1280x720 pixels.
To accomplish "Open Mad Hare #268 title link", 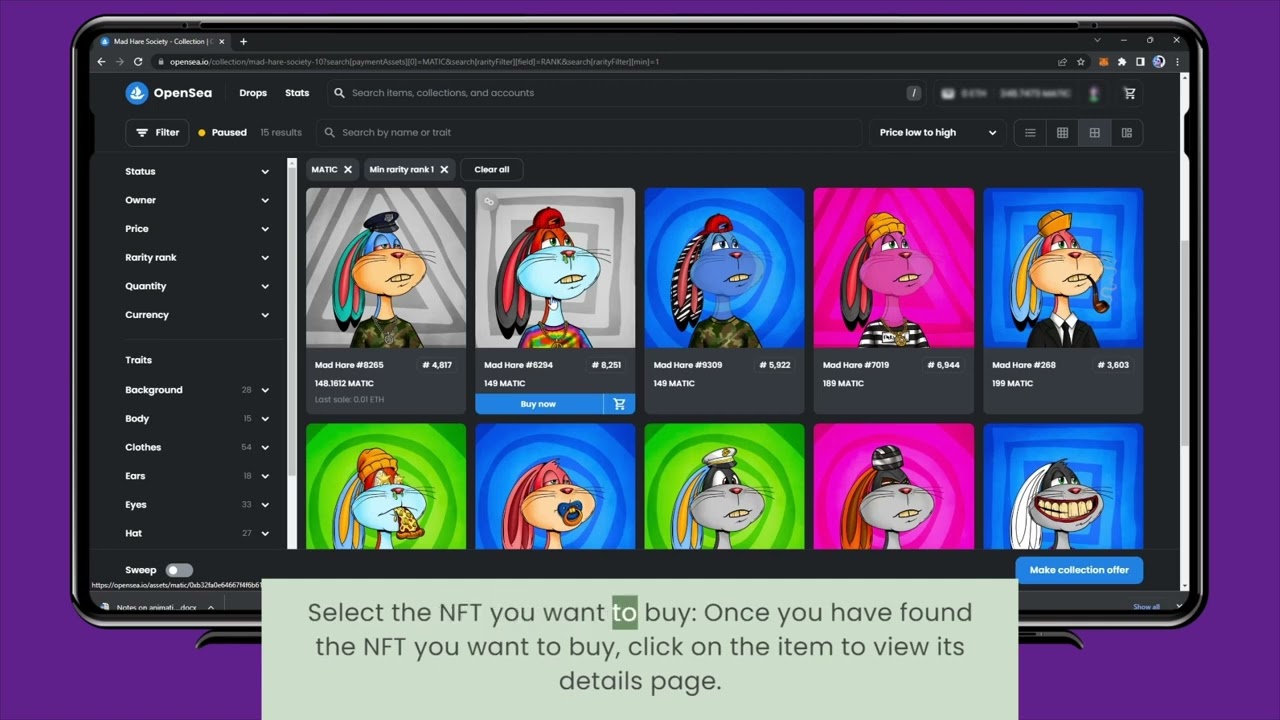I will coord(1023,365).
